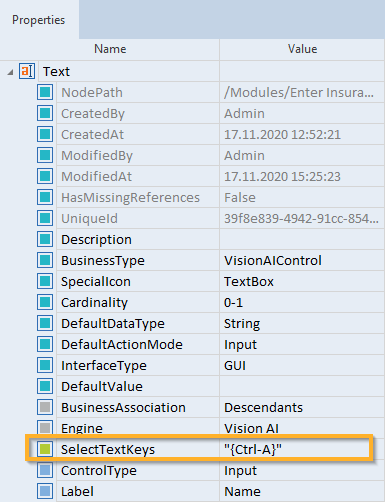The height and width of the screenshot is (502, 385).
Task: Collapse the Text tree node arrow
Action: point(10,72)
